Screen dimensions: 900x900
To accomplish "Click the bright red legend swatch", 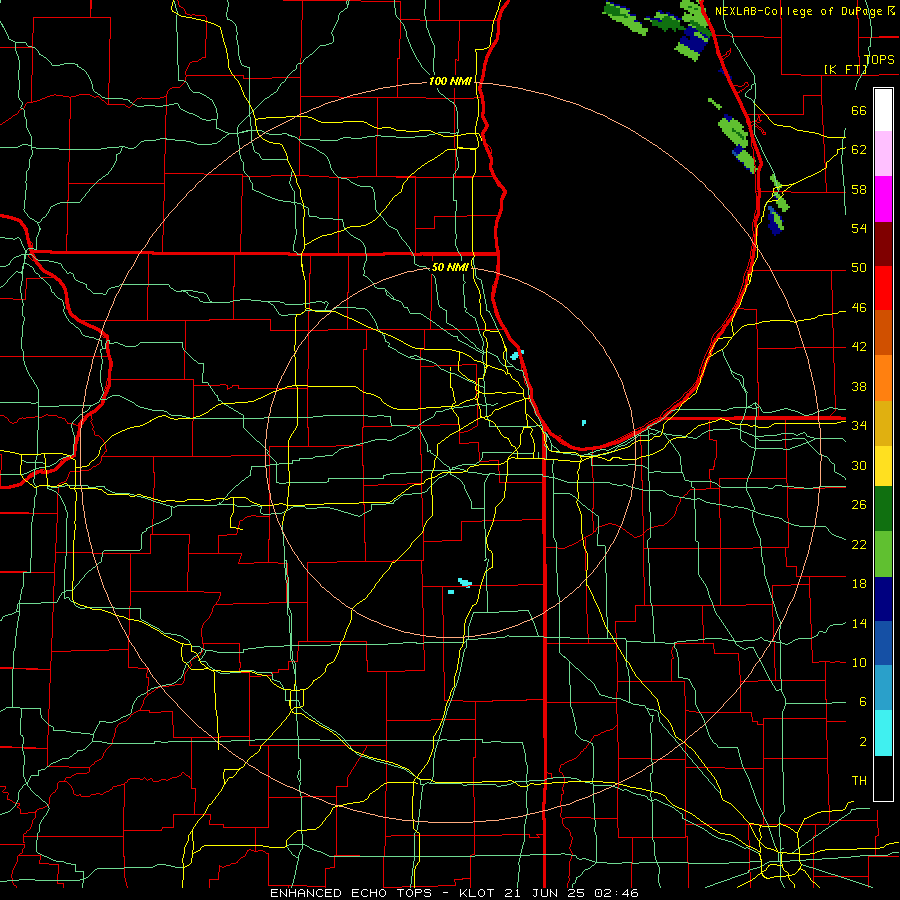I will pos(883,289).
